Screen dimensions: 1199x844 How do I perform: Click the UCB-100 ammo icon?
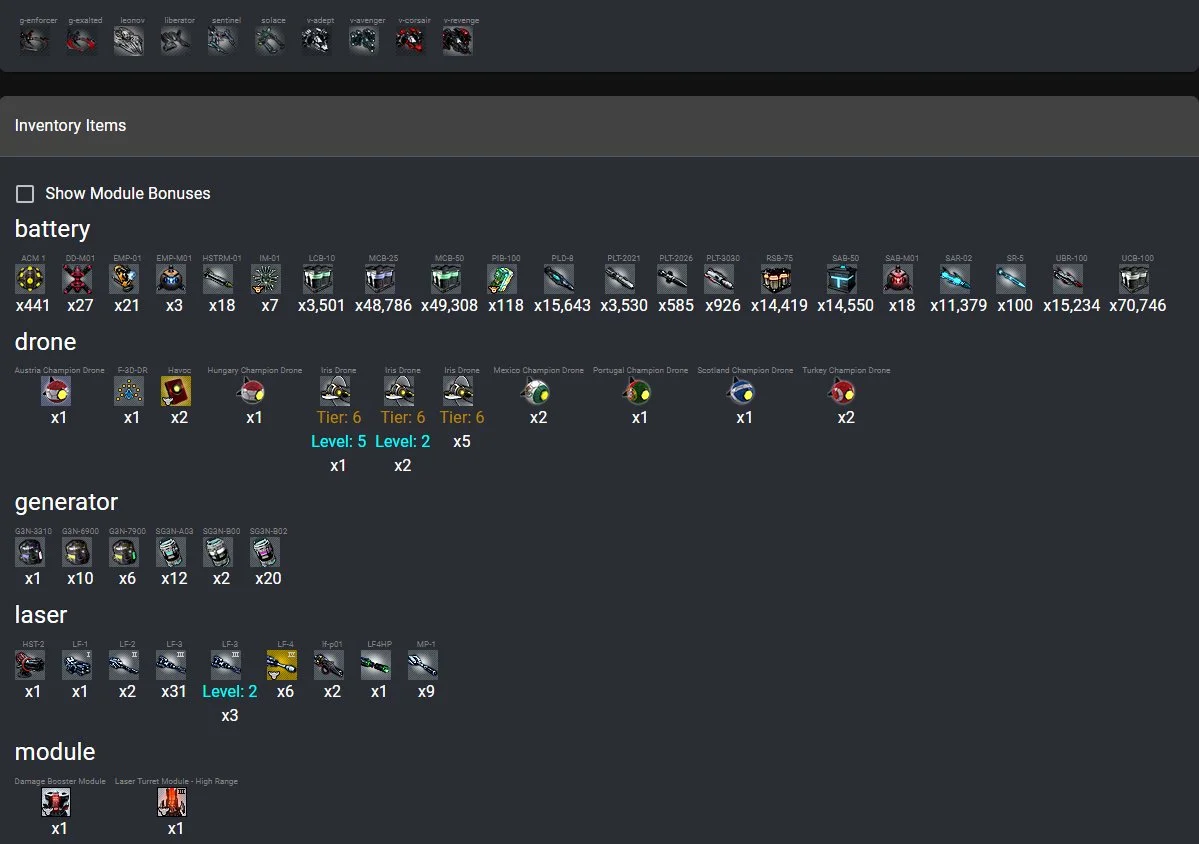tap(1134, 279)
